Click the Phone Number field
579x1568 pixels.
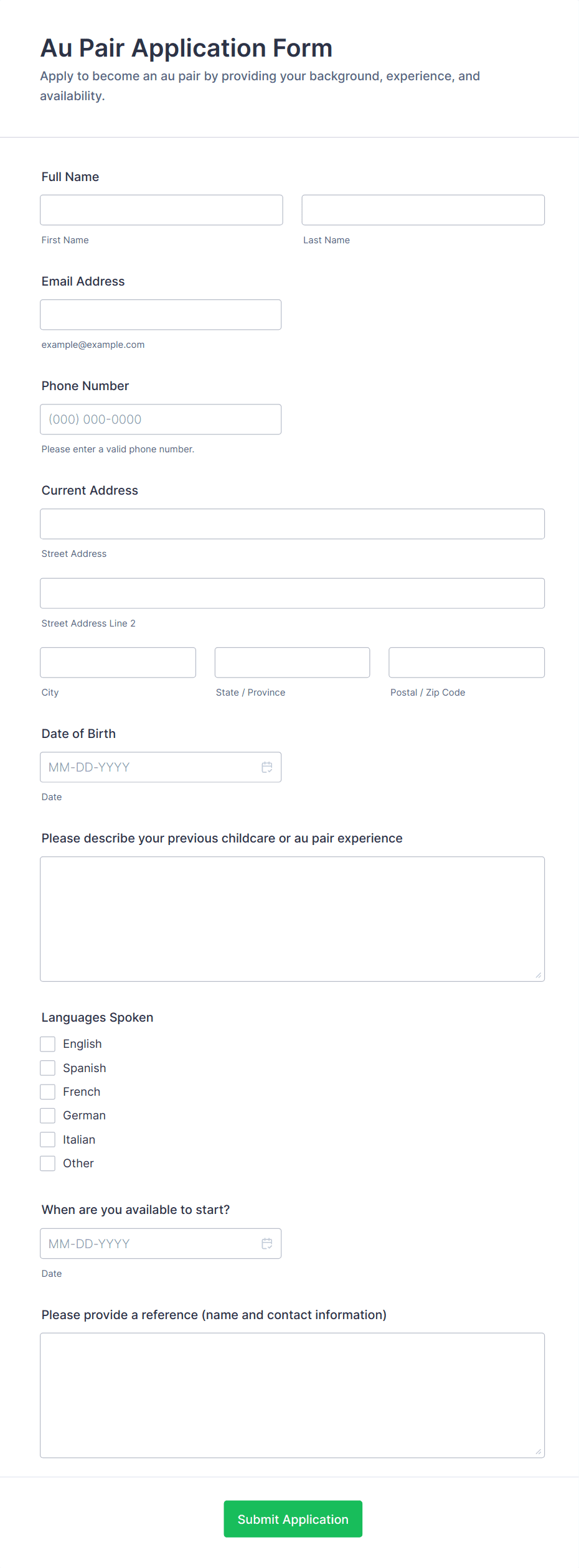pos(161,419)
